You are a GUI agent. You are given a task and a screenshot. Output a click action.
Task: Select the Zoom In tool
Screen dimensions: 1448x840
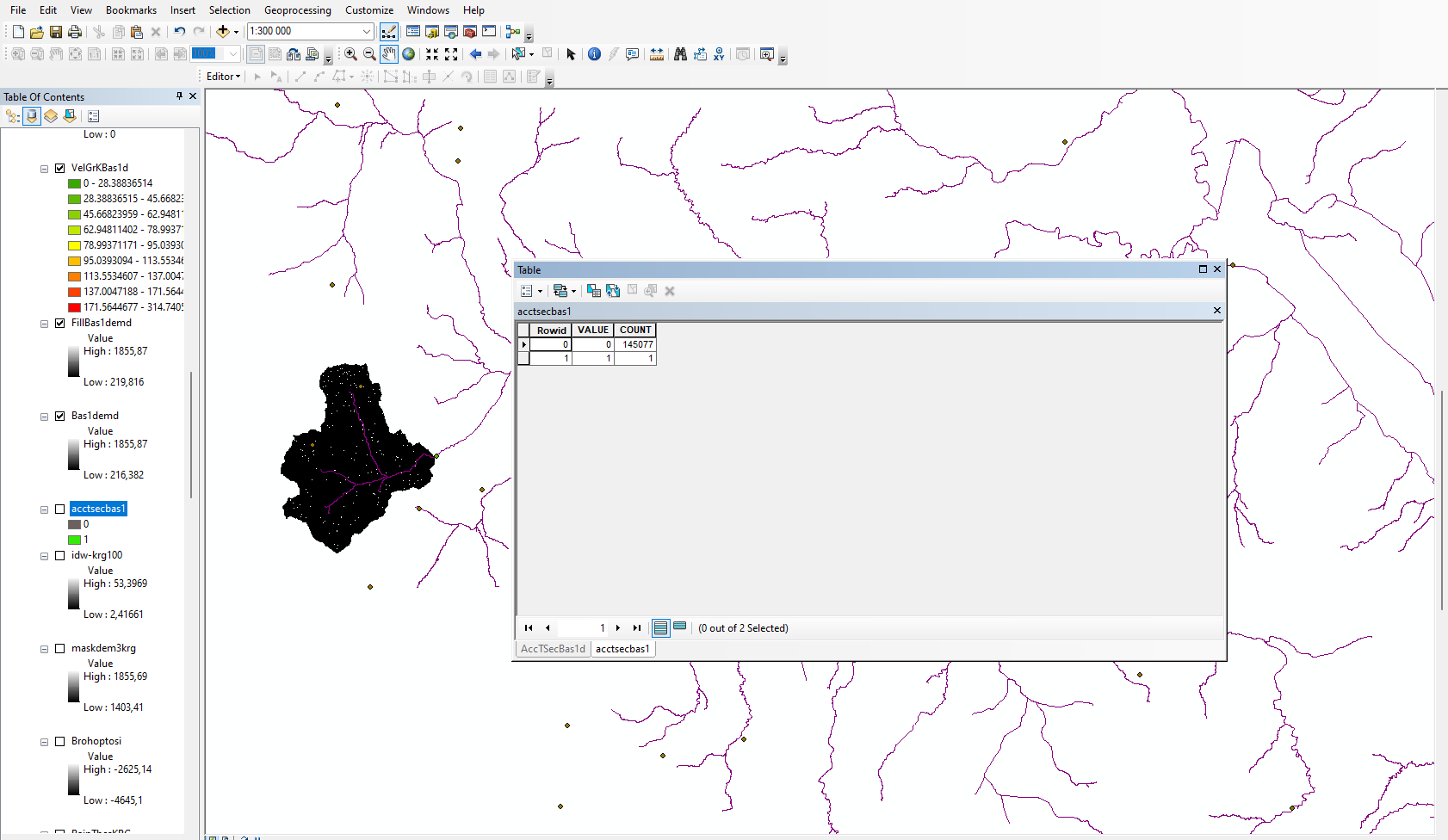[350, 54]
